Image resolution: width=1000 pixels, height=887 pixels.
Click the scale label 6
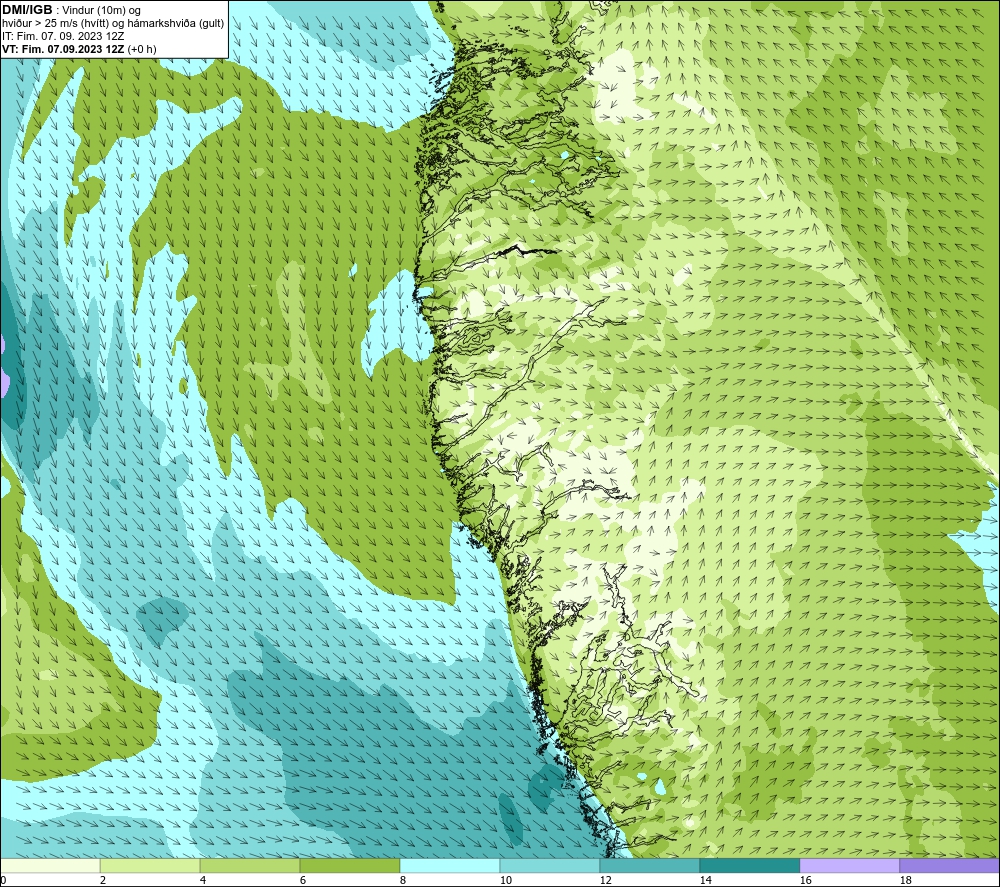click(303, 881)
